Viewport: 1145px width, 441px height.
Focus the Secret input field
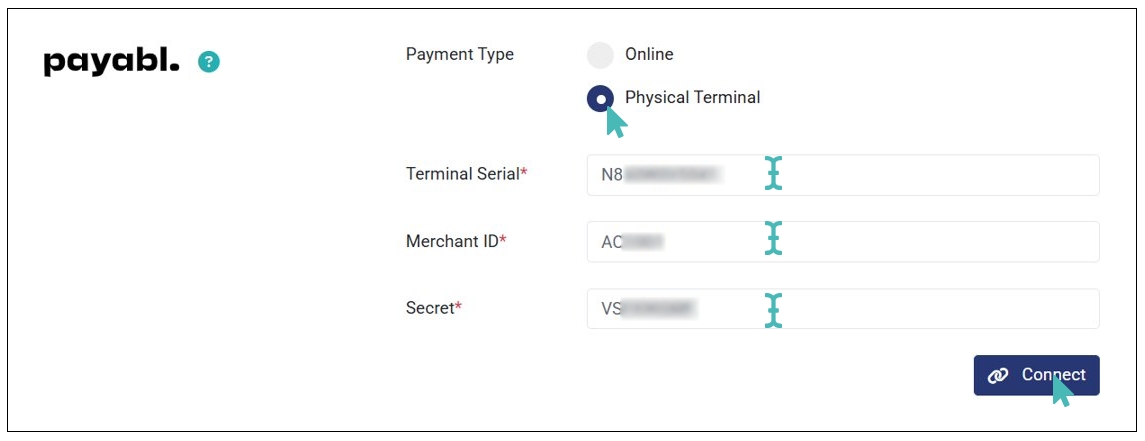[930, 309]
